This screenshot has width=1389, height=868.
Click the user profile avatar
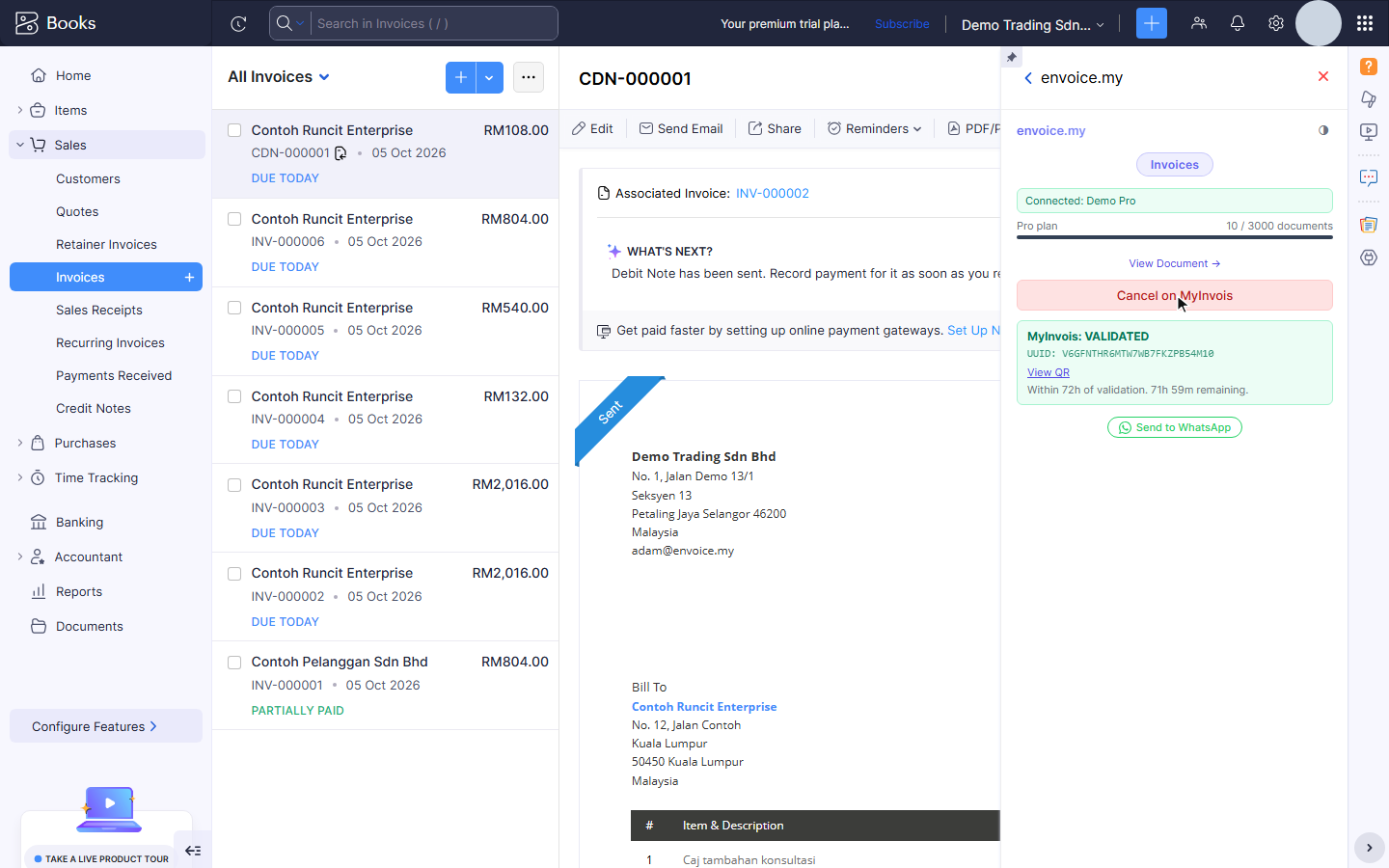pyautogui.click(x=1319, y=23)
